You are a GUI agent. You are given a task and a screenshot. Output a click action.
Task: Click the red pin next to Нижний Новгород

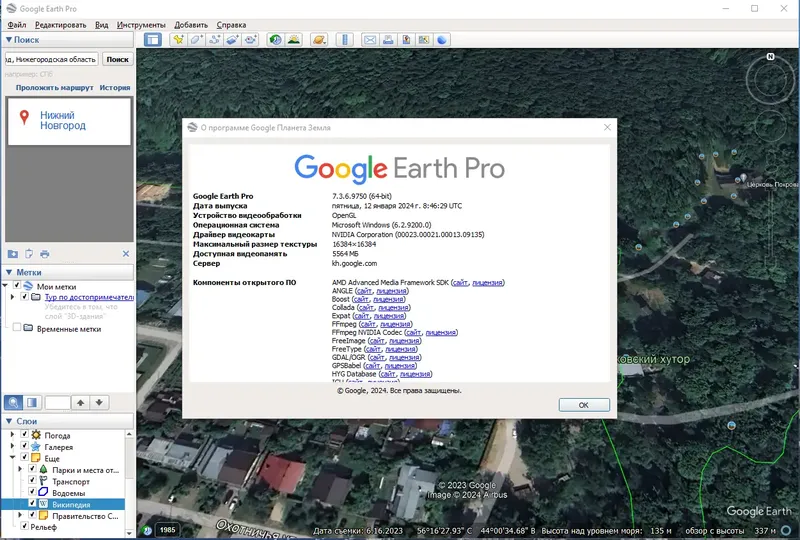tap(24, 117)
